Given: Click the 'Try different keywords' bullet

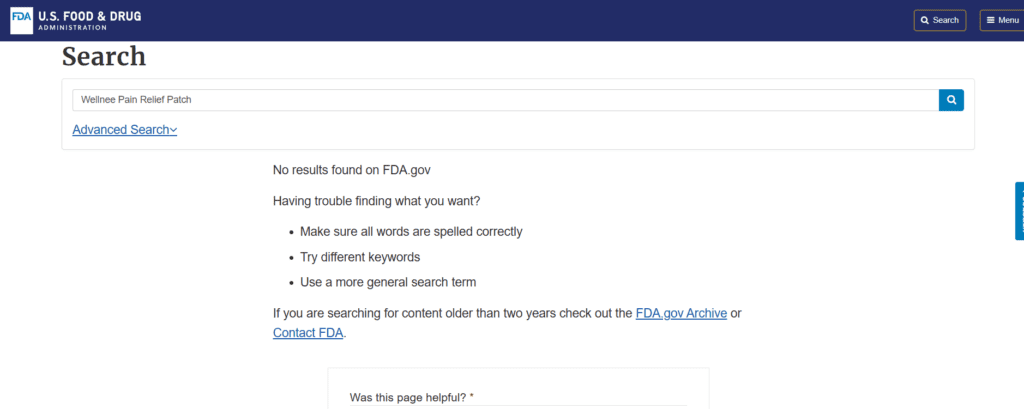Looking at the screenshot, I should coord(360,257).
